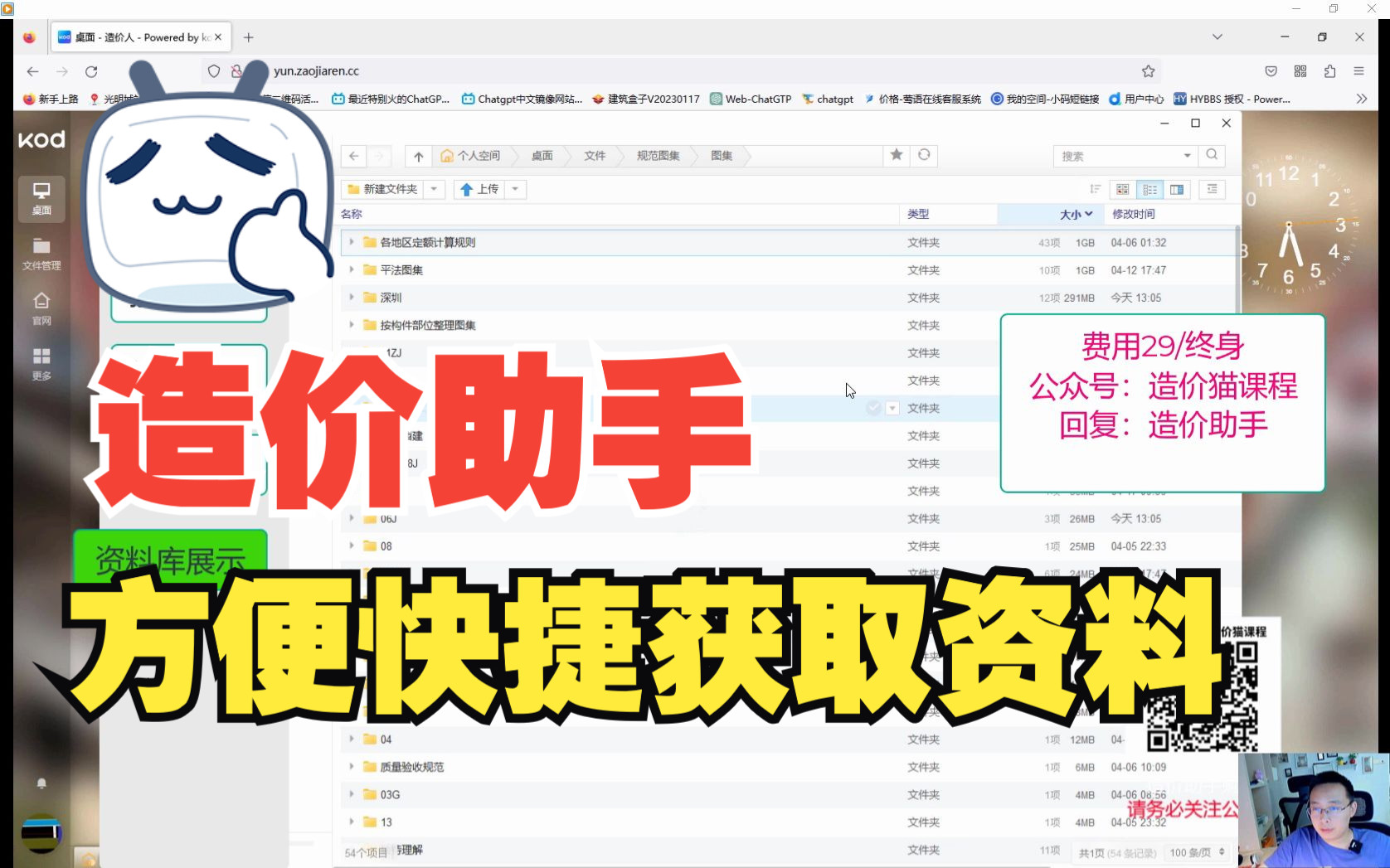
Task: Select the 个人空间 breadcrumb
Action: click(x=470, y=156)
